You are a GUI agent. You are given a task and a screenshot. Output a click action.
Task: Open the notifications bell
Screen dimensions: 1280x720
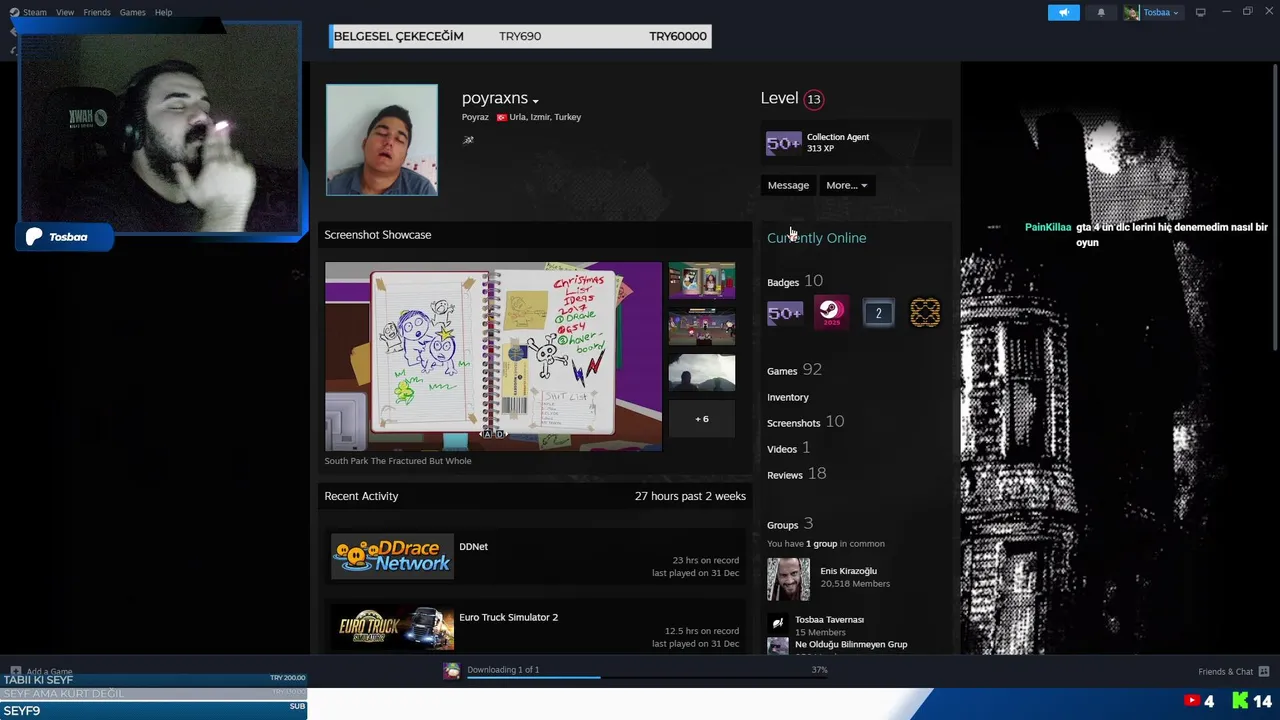click(1101, 12)
